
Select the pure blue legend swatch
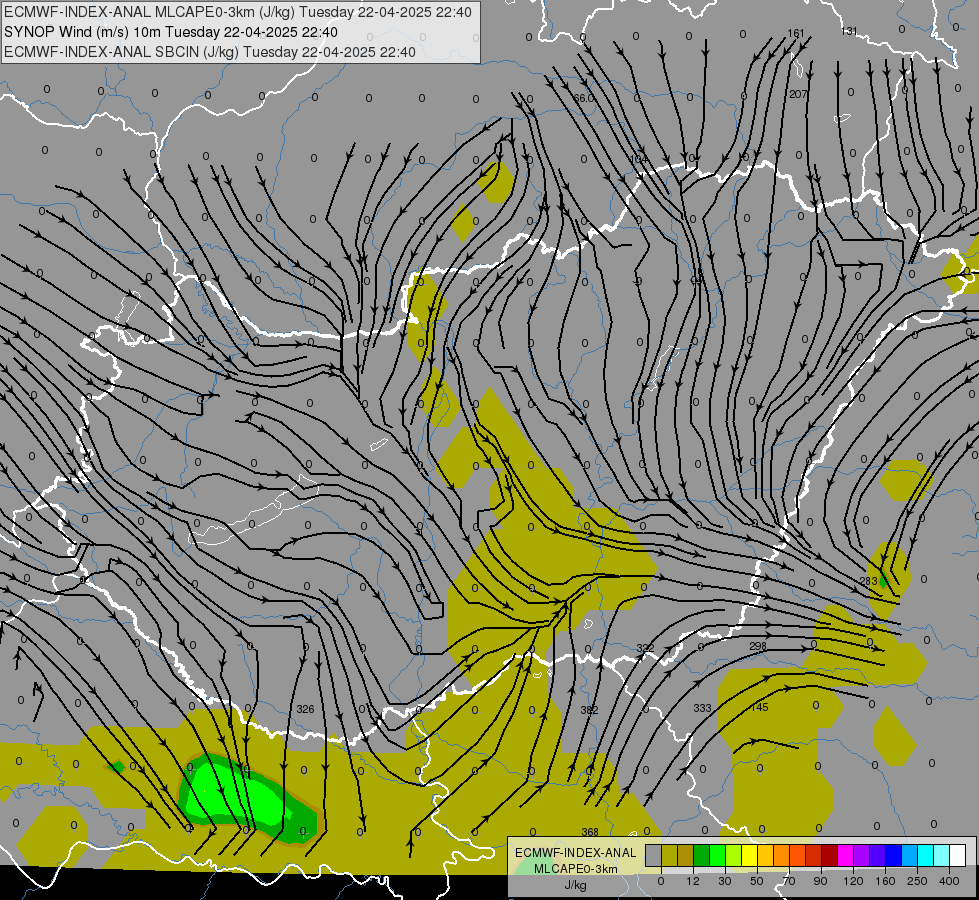894,855
